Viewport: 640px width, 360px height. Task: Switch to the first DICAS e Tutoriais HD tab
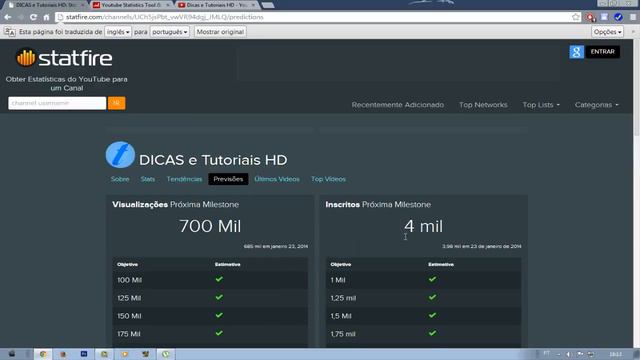coord(46,5)
